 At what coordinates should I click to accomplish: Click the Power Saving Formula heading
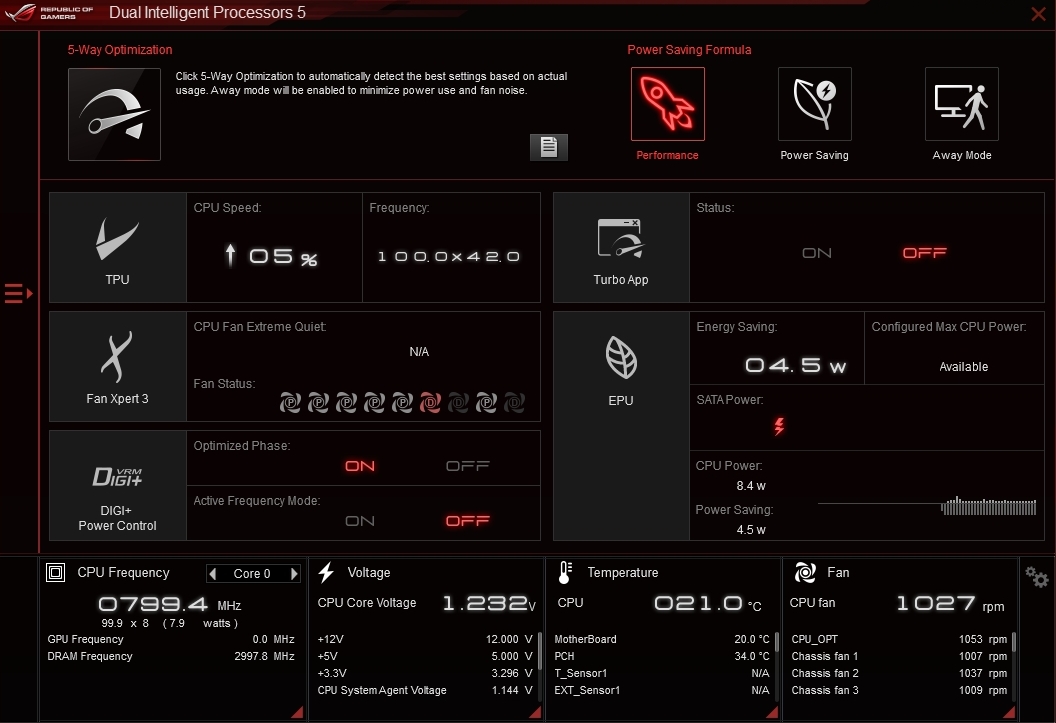[689, 50]
